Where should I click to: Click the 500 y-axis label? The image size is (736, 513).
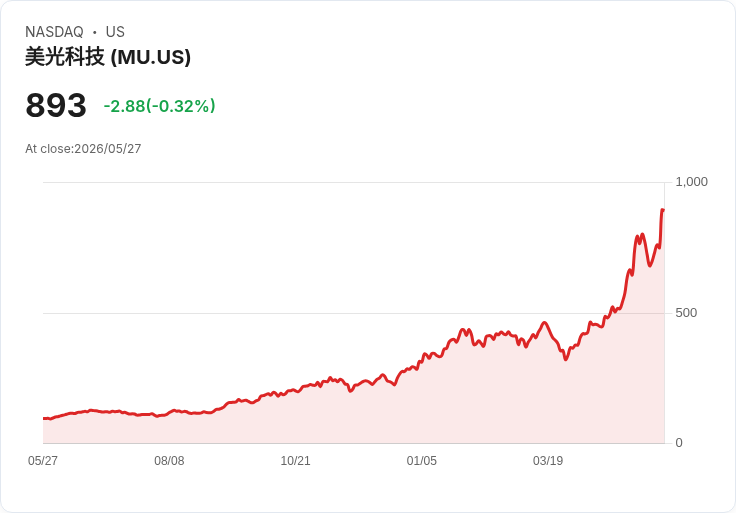[686, 313]
